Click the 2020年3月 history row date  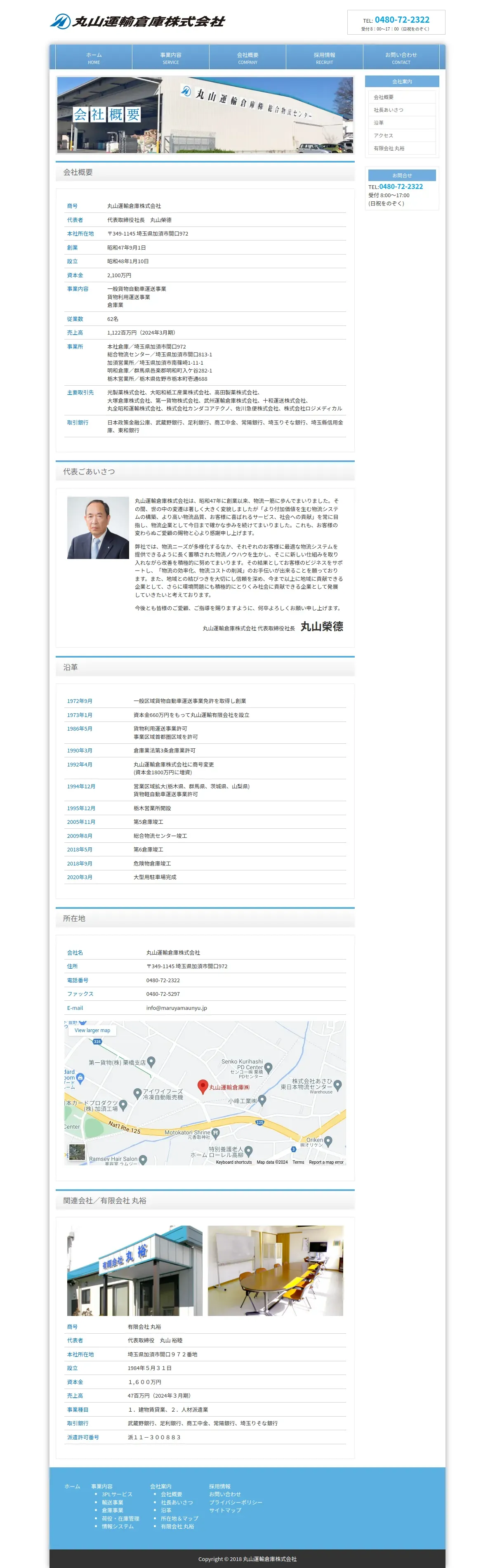click(x=80, y=877)
